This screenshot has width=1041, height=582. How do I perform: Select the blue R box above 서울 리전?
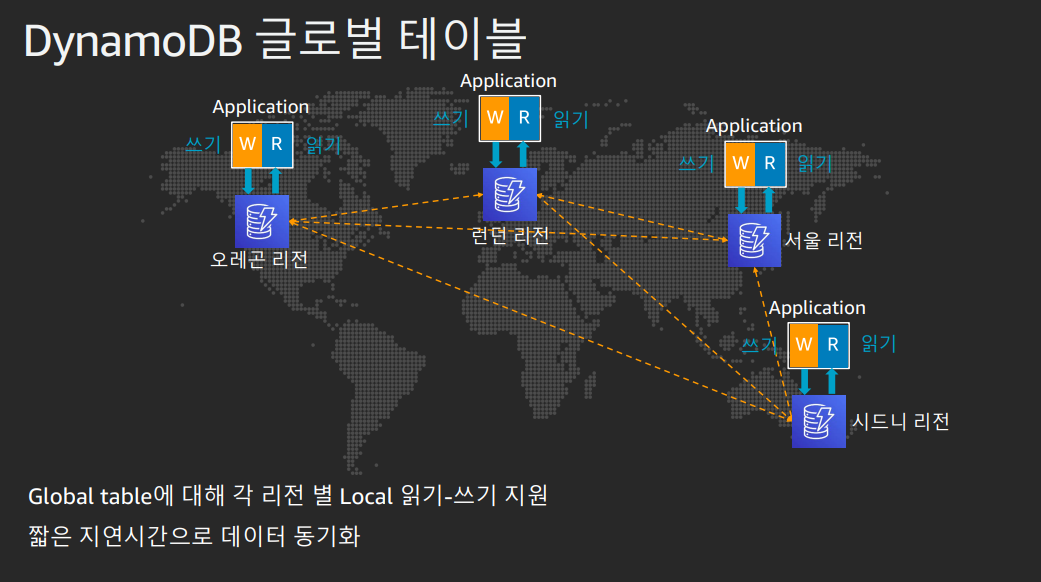tap(770, 163)
